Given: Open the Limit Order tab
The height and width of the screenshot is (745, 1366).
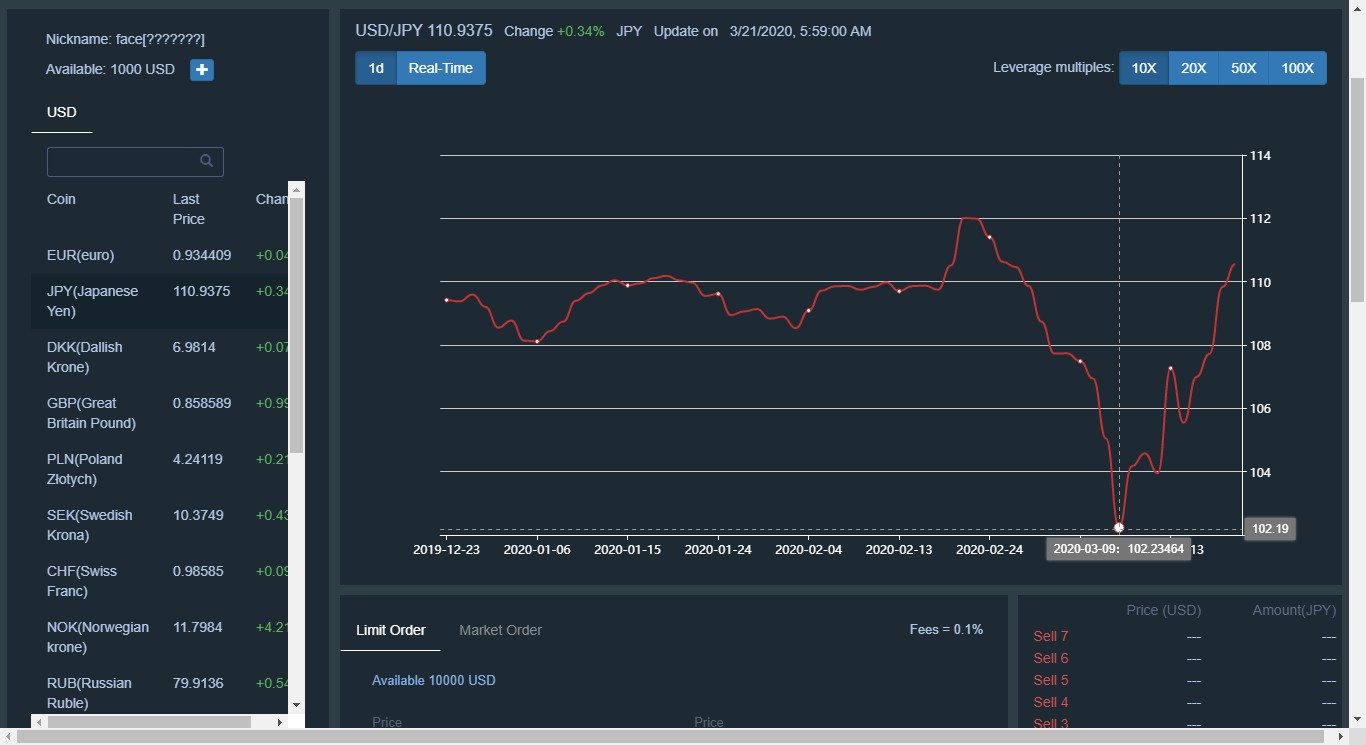Looking at the screenshot, I should tap(390, 630).
